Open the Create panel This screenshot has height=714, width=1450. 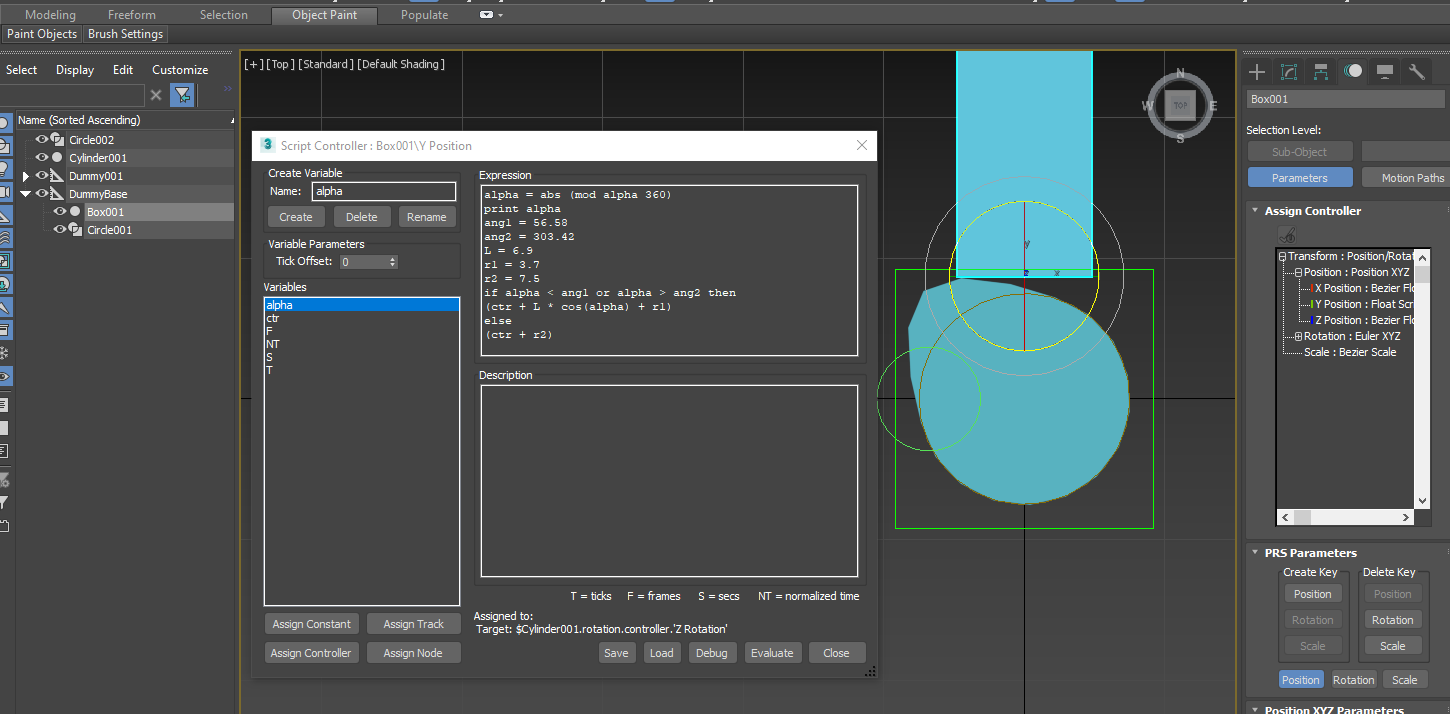(x=1256, y=71)
